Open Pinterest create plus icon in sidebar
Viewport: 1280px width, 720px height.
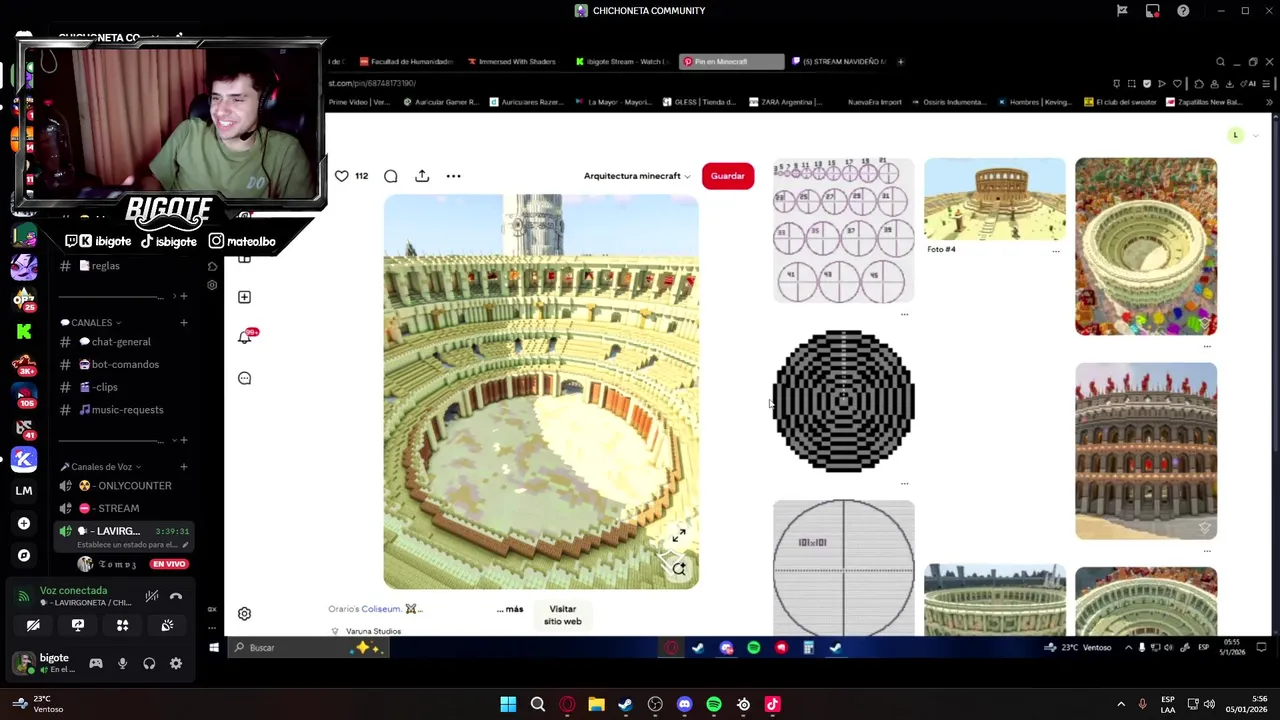(x=244, y=297)
